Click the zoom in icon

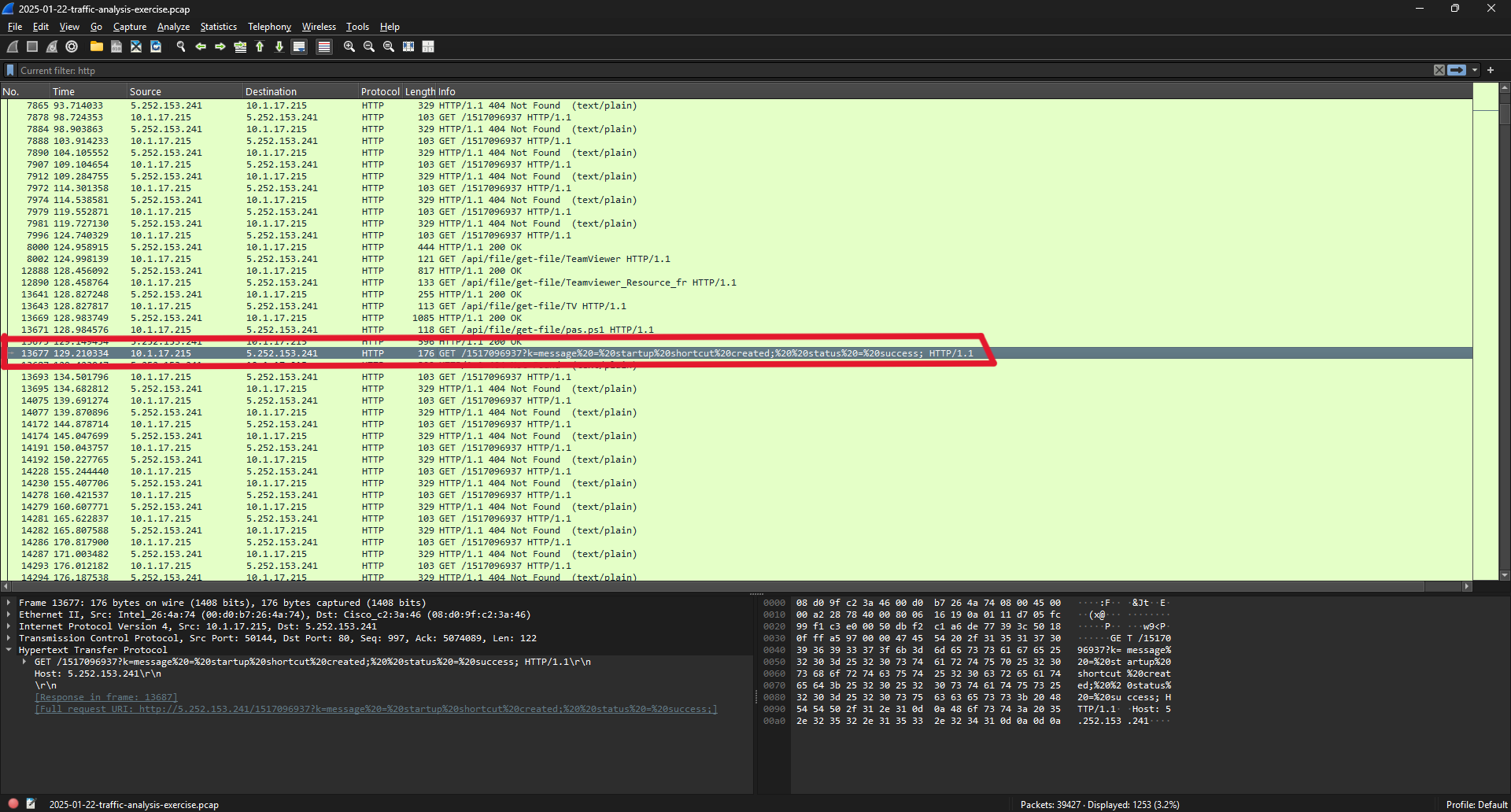[x=349, y=47]
